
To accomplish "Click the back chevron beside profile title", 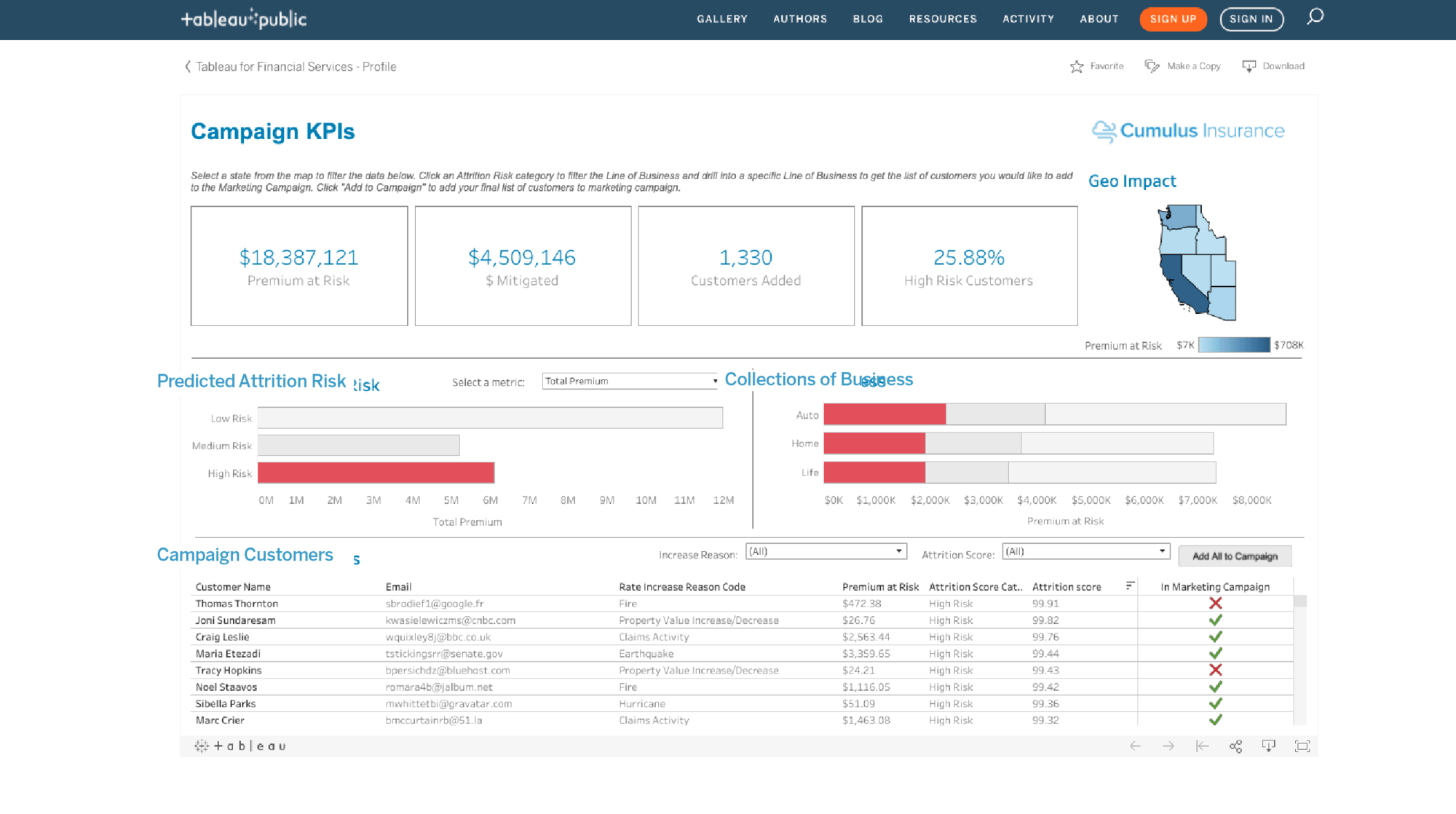I will 188,66.
